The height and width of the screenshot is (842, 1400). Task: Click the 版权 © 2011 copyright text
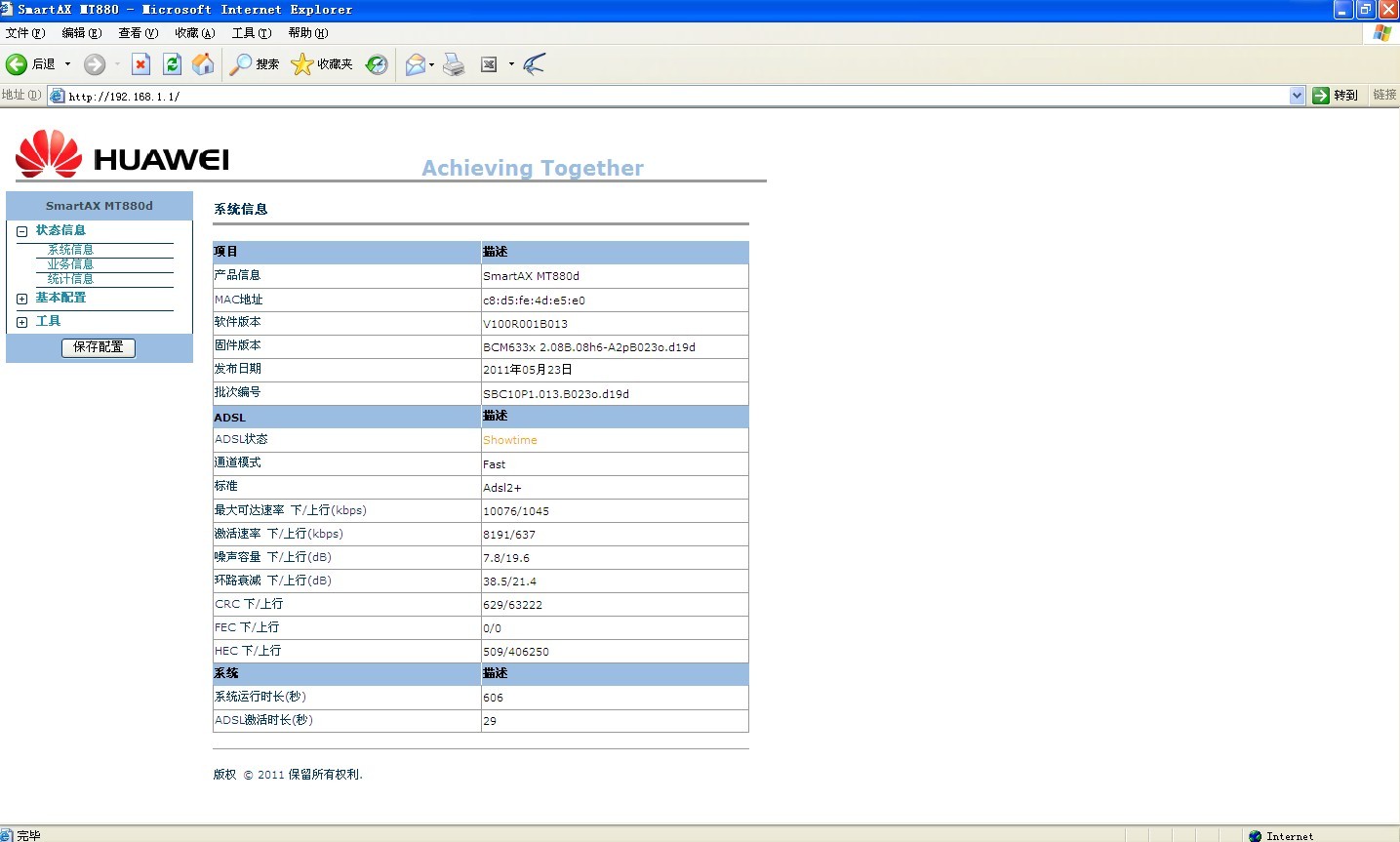[288, 775]
